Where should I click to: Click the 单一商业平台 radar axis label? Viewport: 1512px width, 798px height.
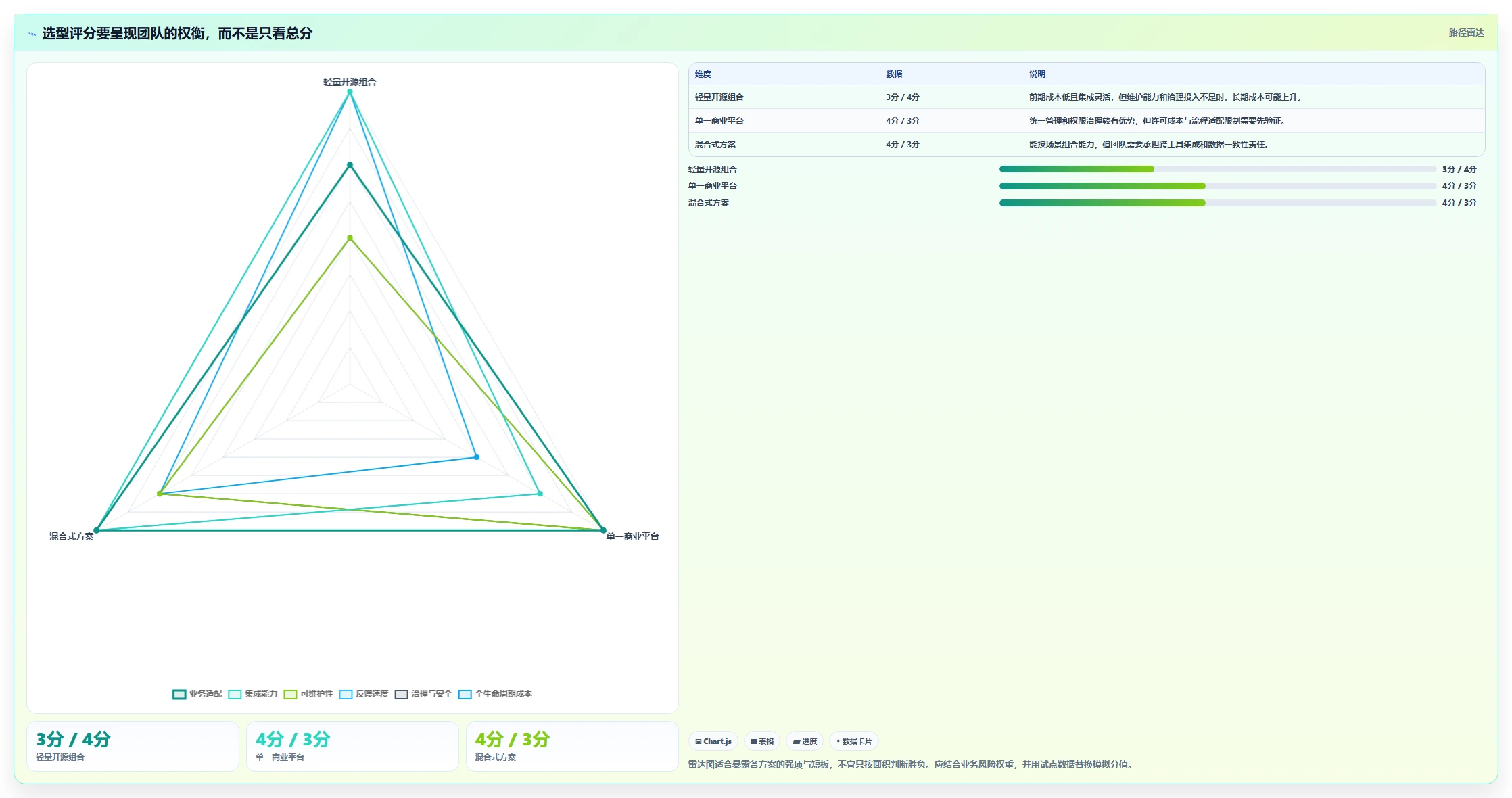tap(633, 536)
